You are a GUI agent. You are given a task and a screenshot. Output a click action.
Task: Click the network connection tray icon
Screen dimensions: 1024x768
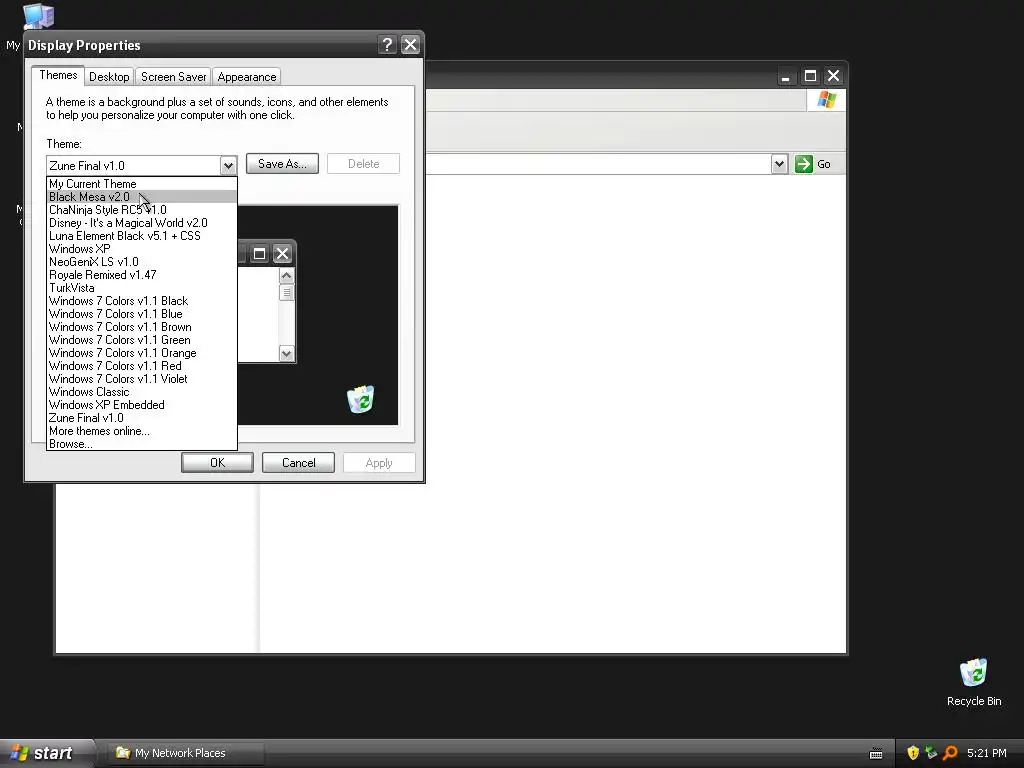[x=931, y=753]
